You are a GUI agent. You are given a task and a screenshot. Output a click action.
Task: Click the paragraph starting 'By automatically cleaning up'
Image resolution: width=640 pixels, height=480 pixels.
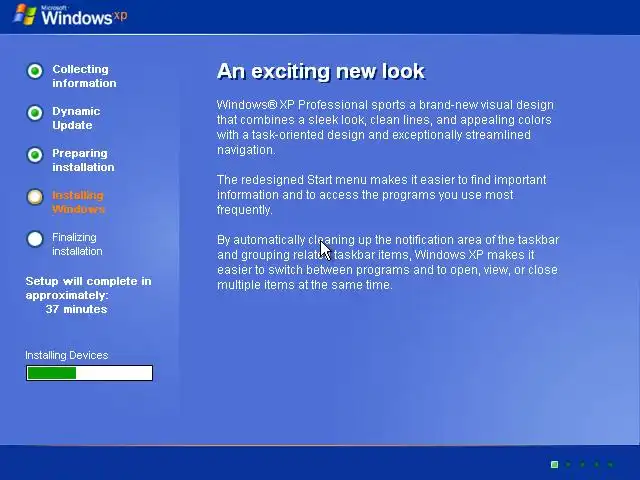click(388, 262)
